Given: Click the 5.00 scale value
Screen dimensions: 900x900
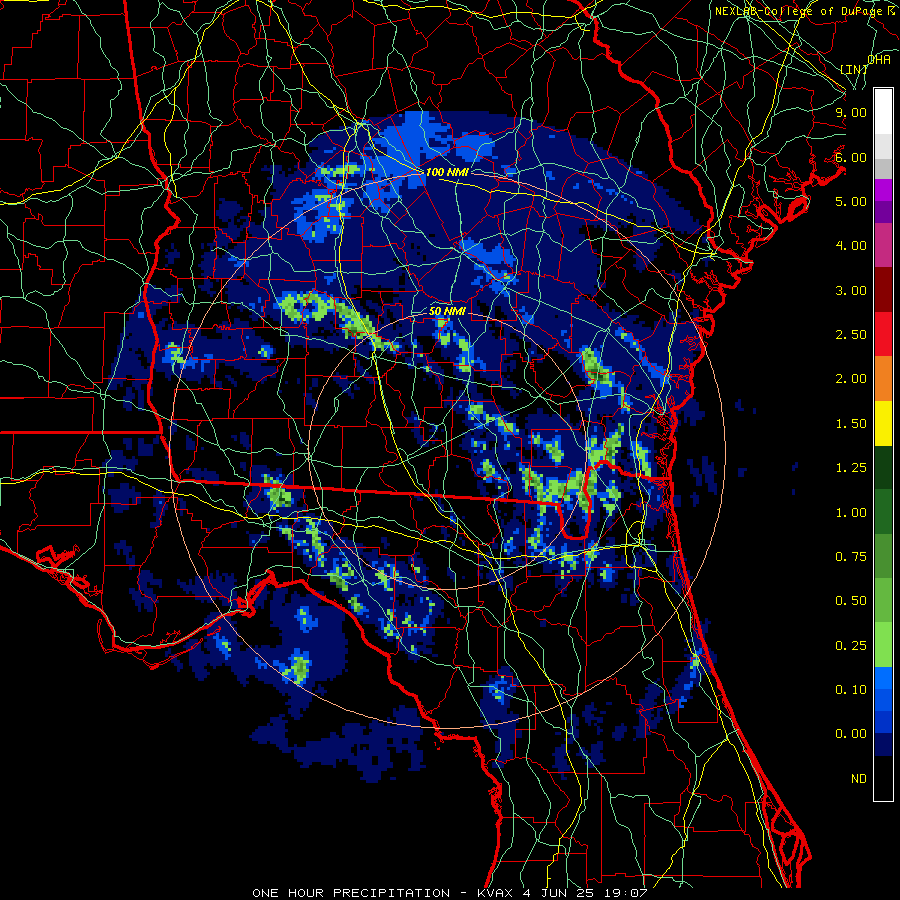Looking at the screenshot, I should 851,201.
